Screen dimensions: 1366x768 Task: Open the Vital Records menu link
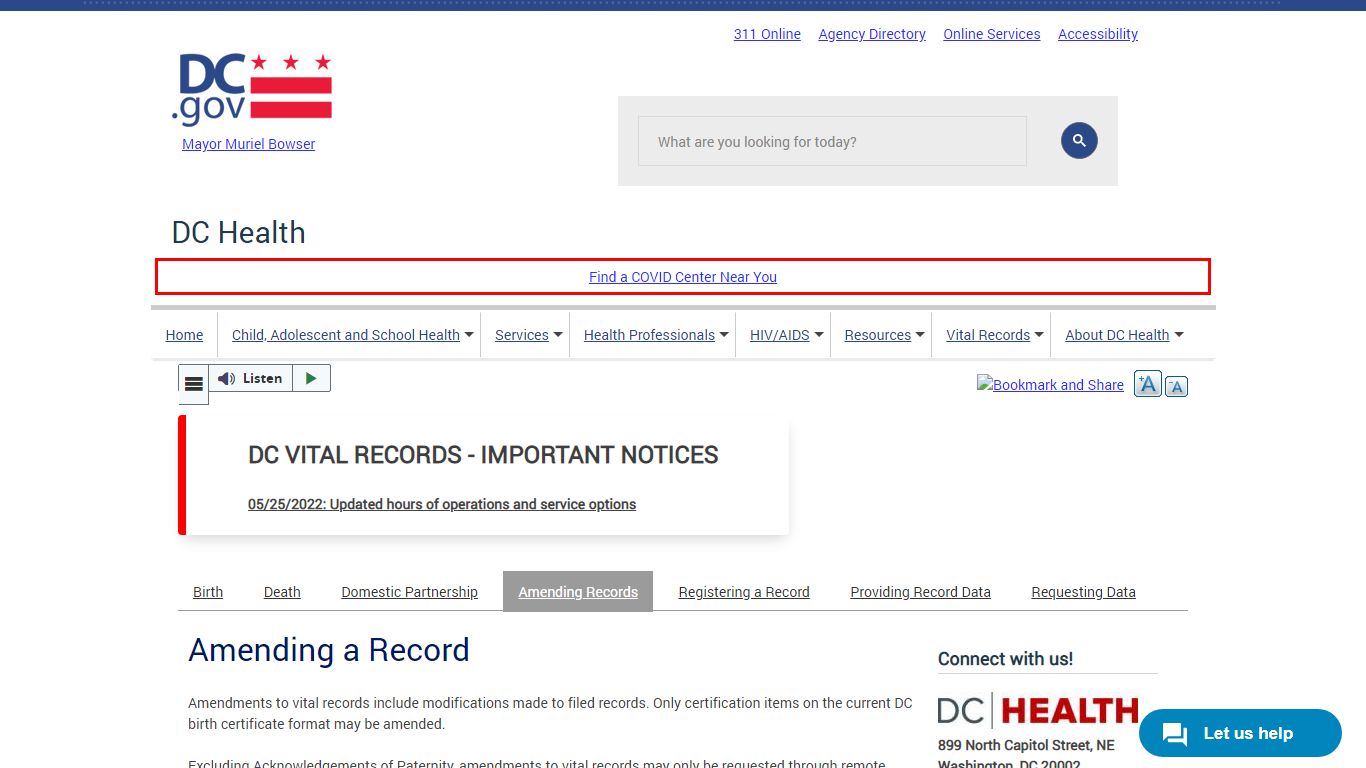click(988, 335)
